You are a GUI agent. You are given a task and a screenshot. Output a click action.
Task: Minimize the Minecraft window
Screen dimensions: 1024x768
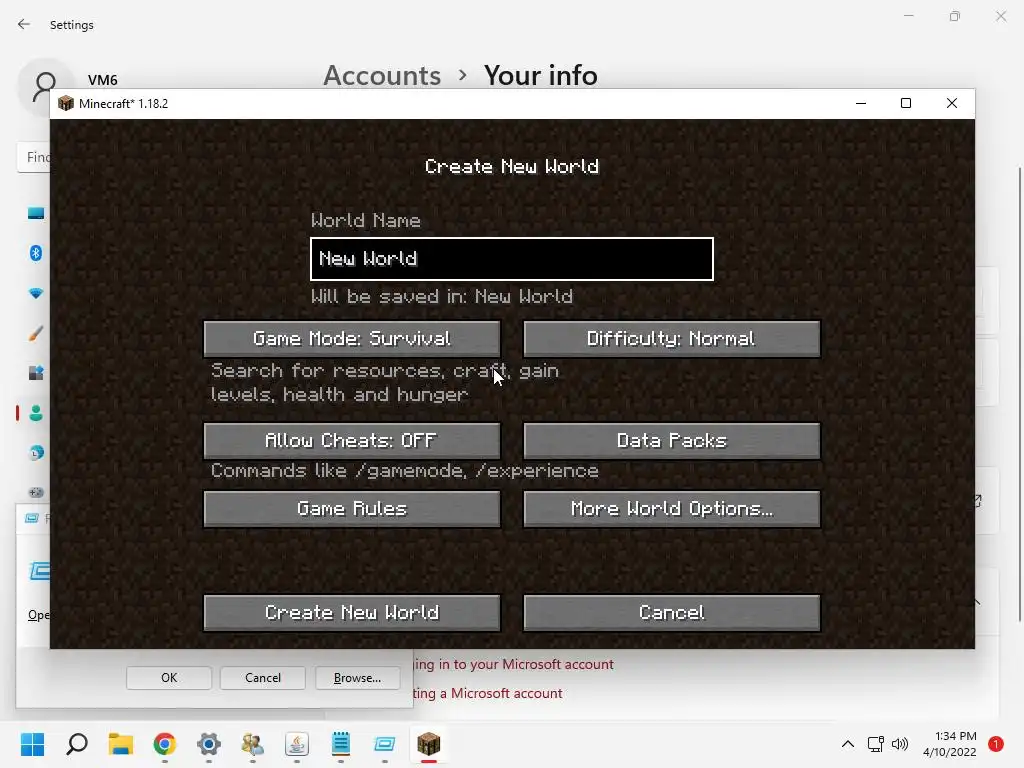coord(861,103)
